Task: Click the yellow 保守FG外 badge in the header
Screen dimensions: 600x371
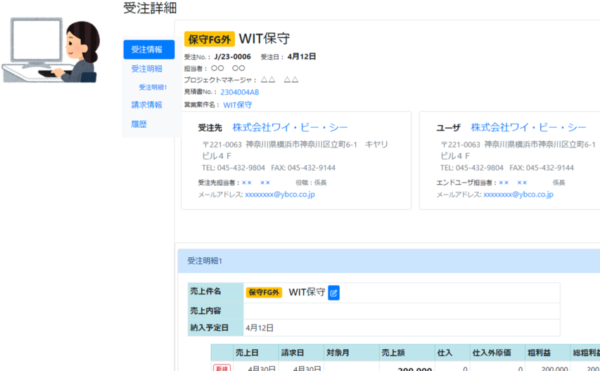Action: coord(209,39)
